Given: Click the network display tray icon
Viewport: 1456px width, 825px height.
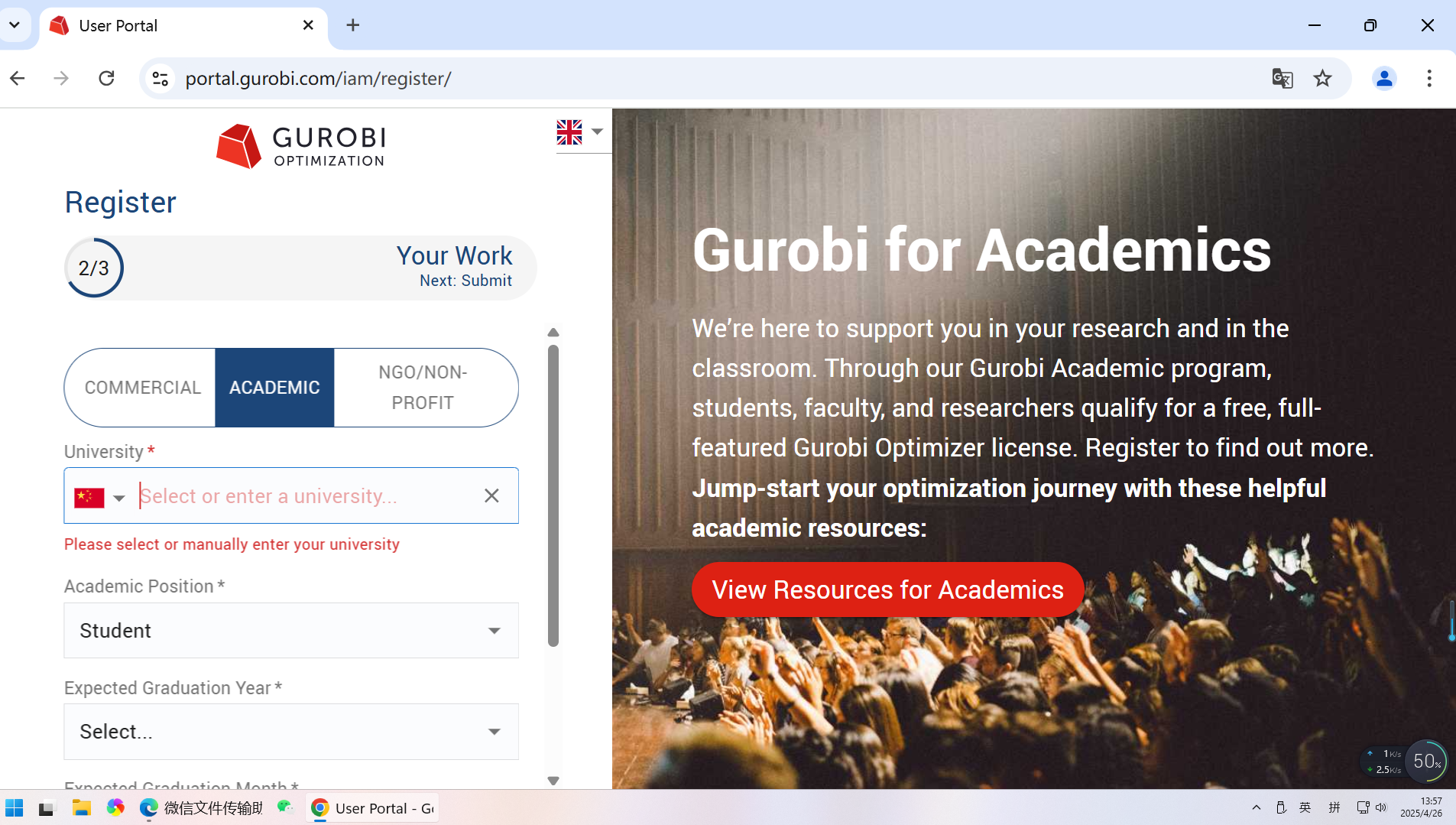Looking at the screenshot, I should (x=1362, y=808).
